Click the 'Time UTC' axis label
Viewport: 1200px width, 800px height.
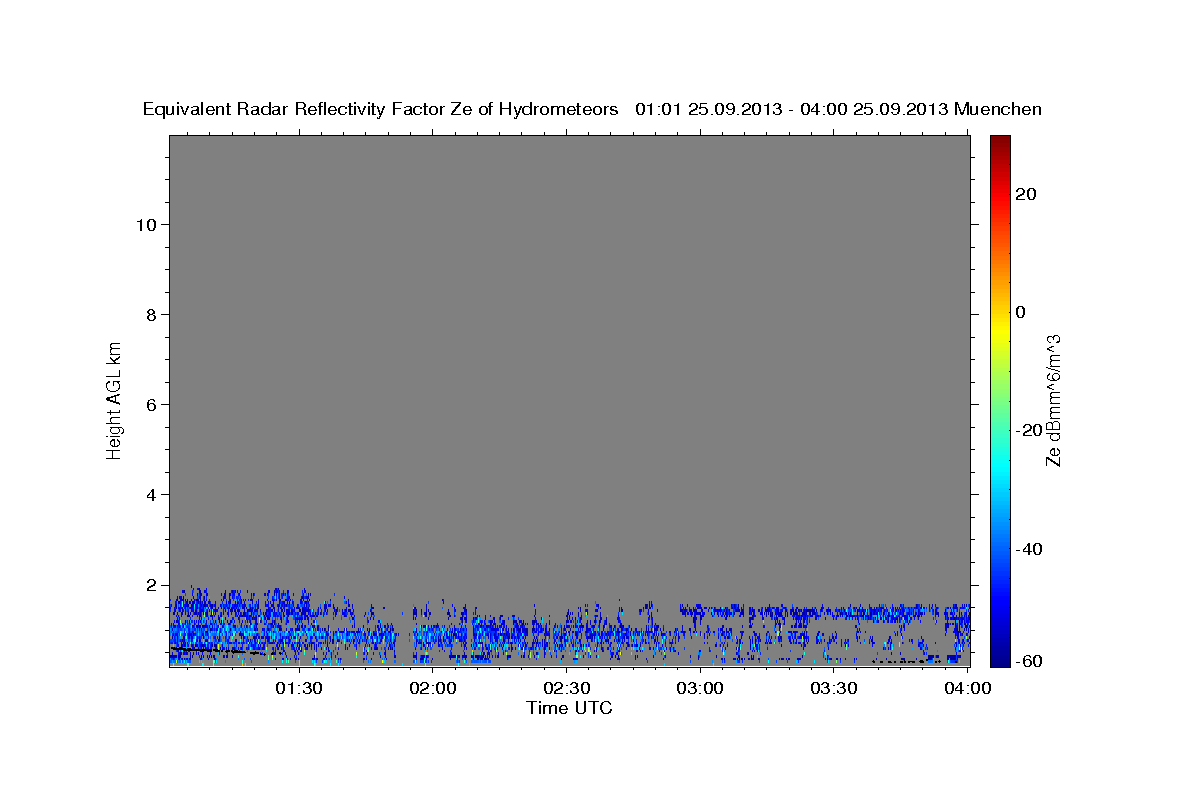click(x=569, y=708)
